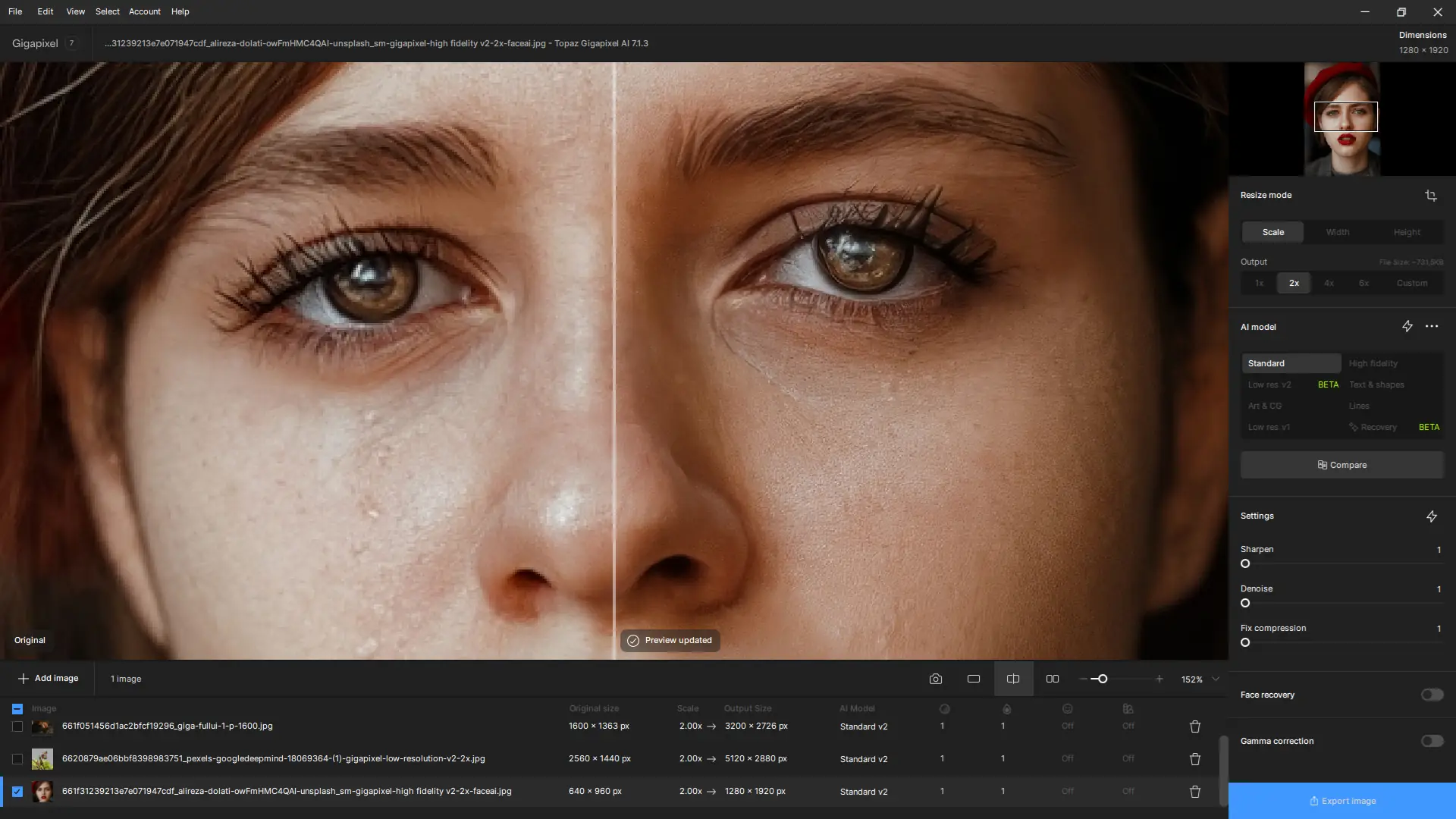Open the View menu

pyautogui.click(x=75, y=11)
